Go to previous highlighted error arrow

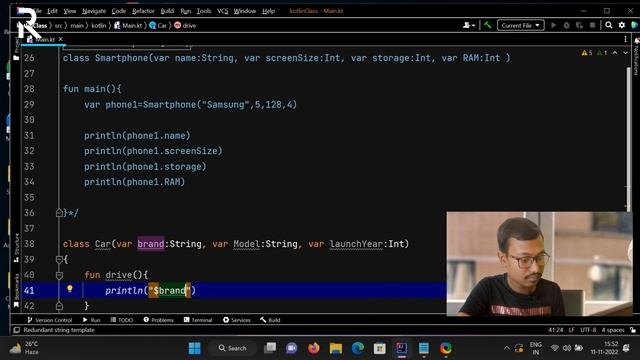615,53
